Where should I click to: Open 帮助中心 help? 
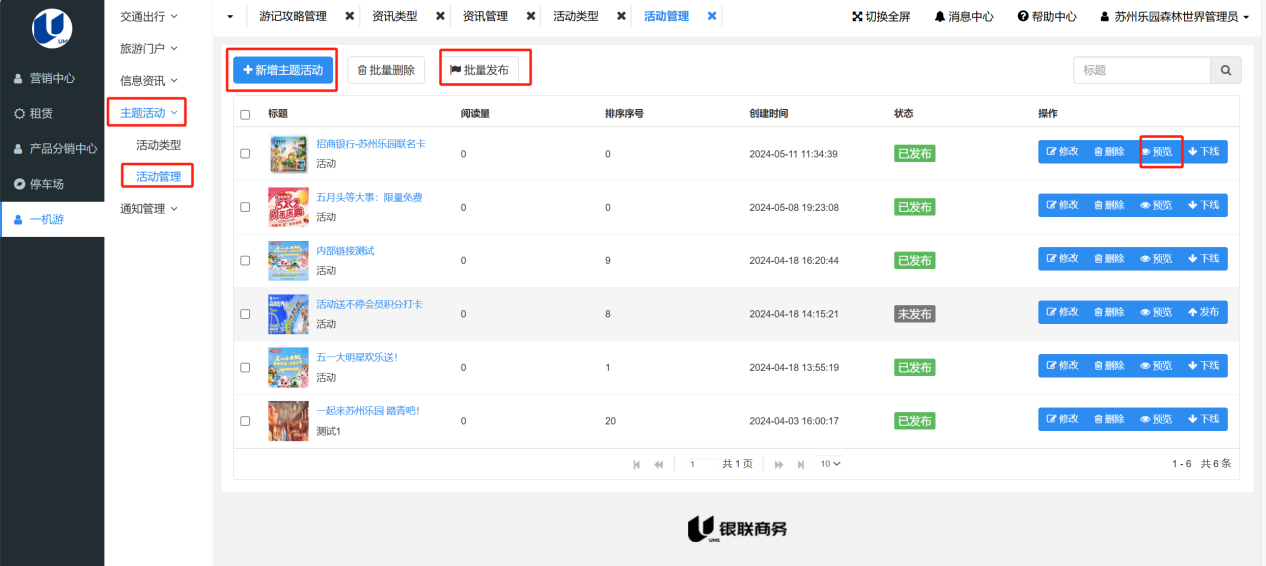(x=1047, y=17)
